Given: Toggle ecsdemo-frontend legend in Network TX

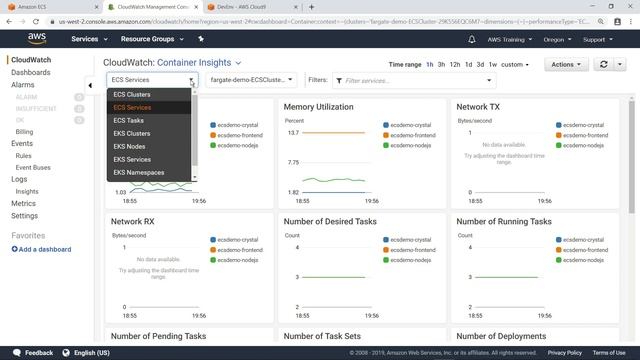Looking at the screenshot, I should tap(582, 135).
